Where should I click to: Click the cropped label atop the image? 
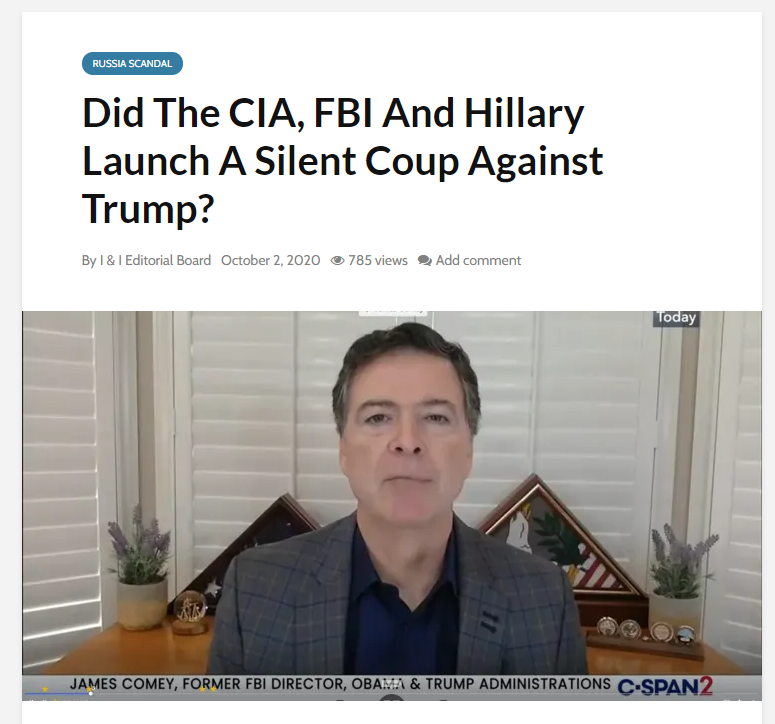393,312
